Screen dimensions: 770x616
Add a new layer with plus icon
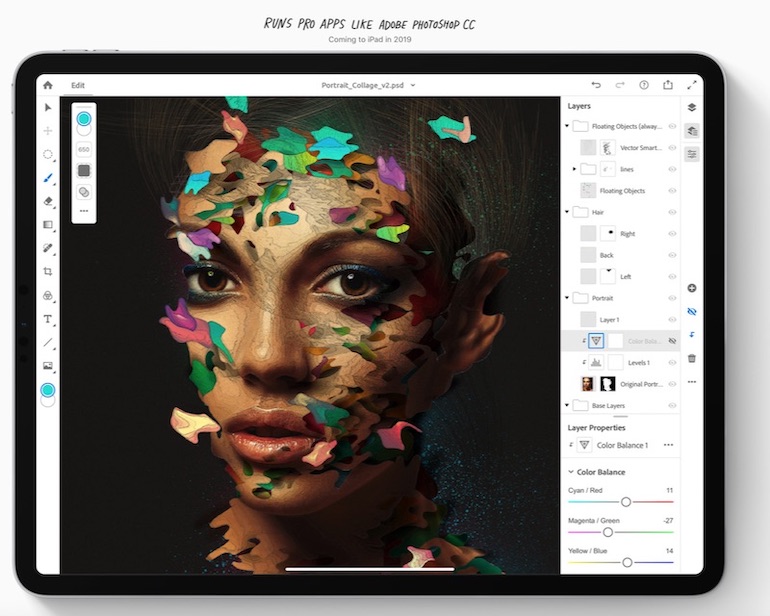pyautogui.click(x=692, y=288)
